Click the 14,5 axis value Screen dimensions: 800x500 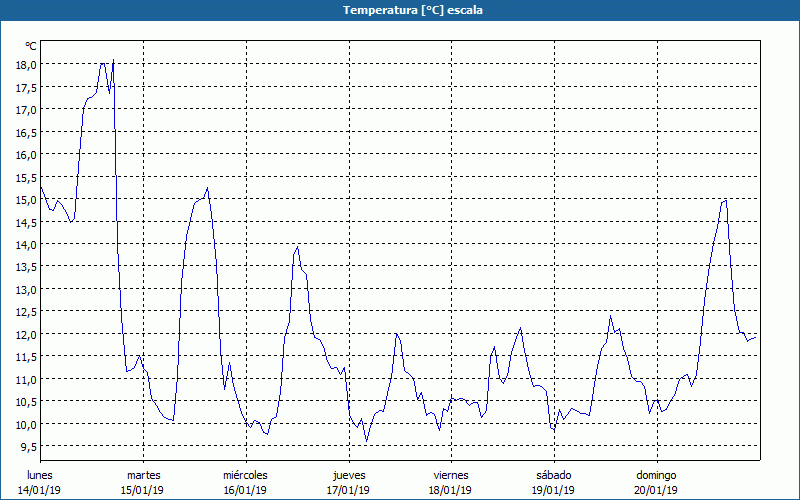coord(28,222)
